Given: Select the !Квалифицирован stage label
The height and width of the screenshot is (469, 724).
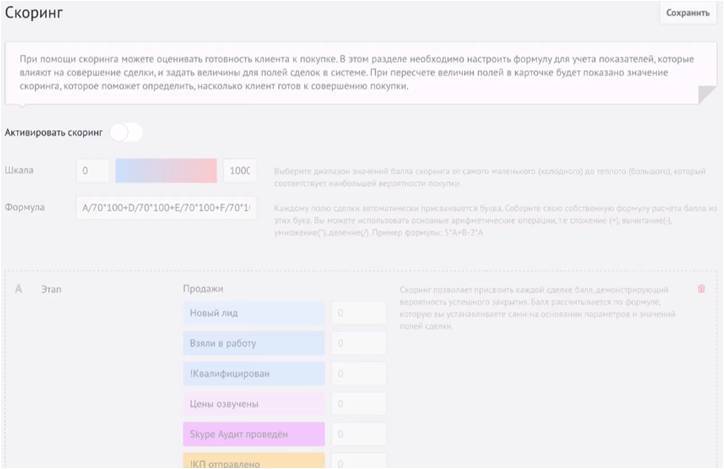Looking at the screenshot, I should pyautogui.click(x=254, y=374).
